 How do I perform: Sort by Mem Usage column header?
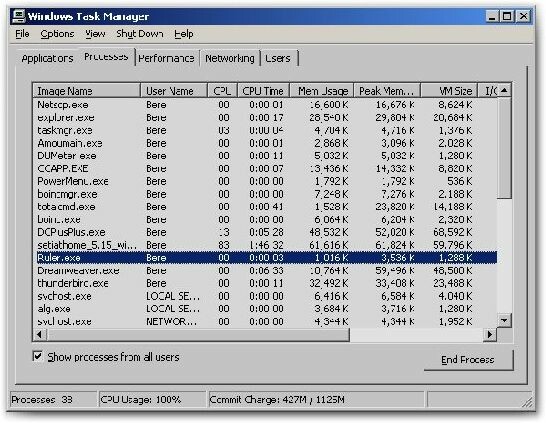(x=322, y=91)
